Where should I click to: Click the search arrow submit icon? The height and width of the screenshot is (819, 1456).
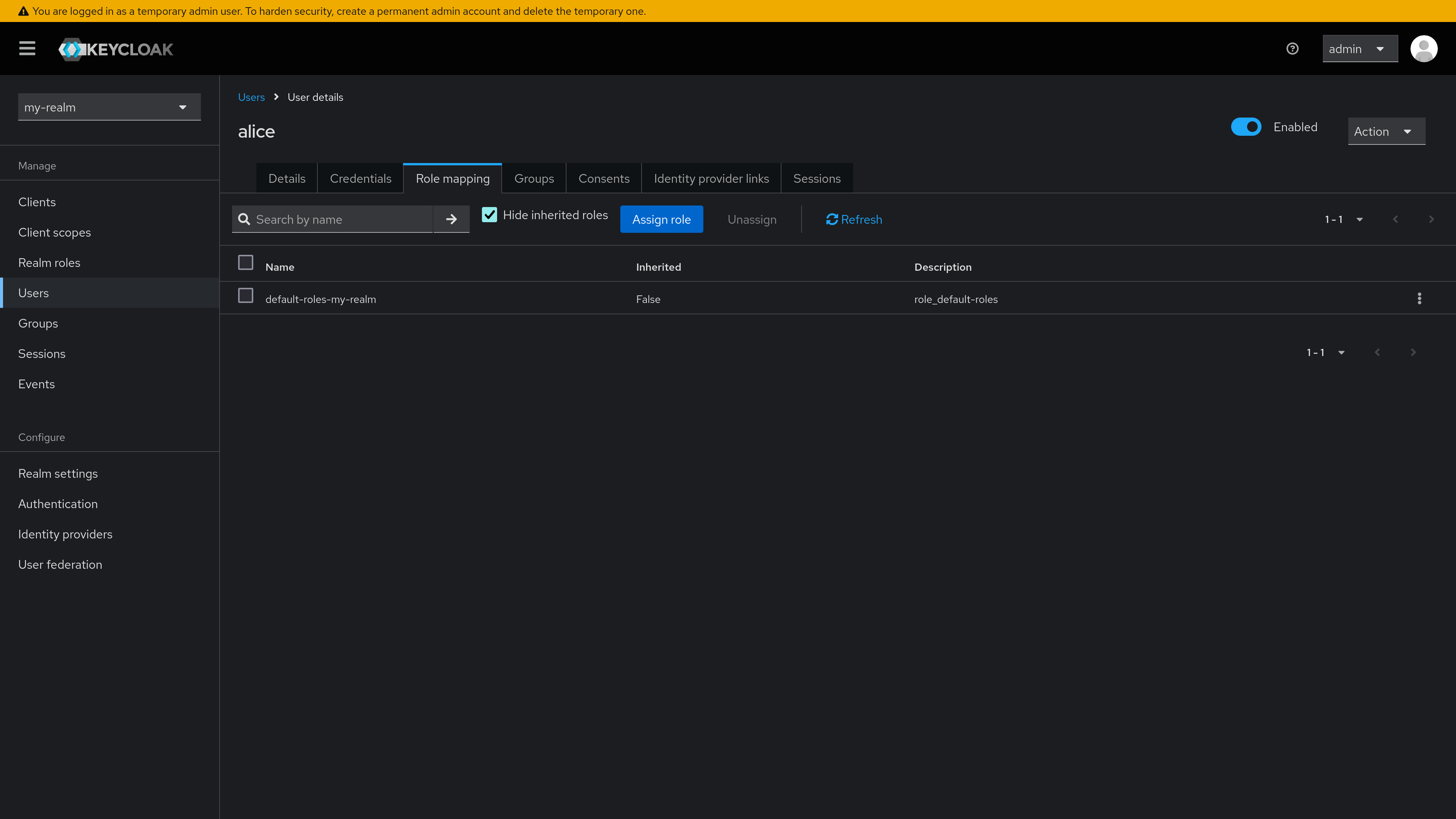tap(451, 219)
